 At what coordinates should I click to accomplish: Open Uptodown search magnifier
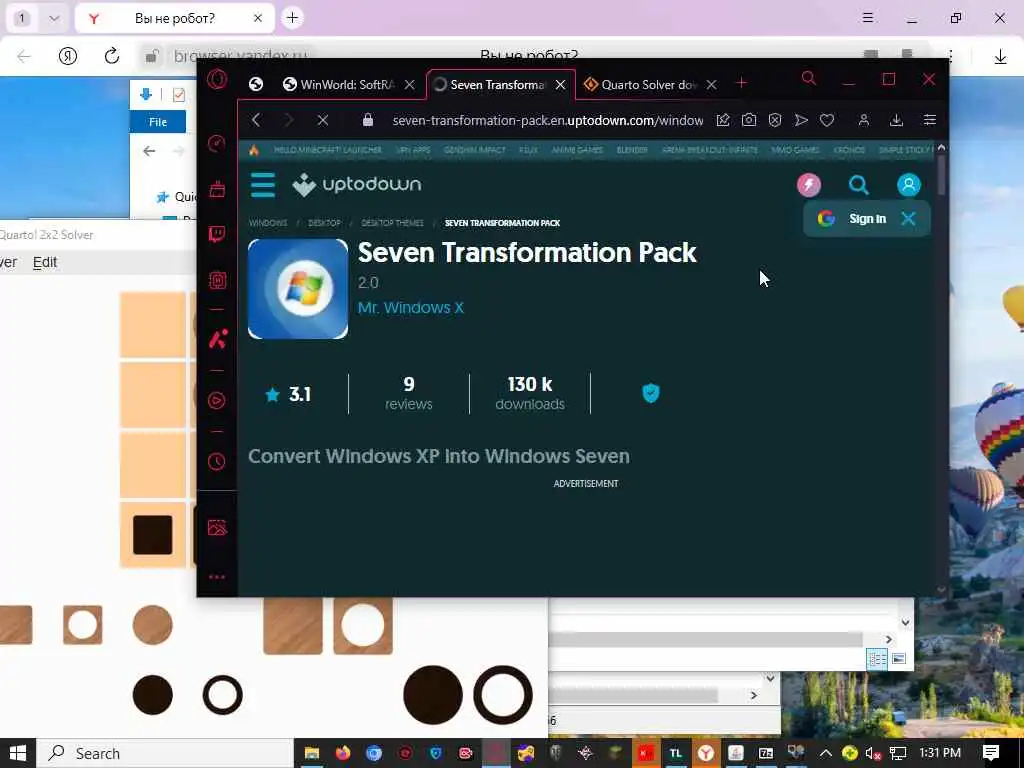(858, 185)
